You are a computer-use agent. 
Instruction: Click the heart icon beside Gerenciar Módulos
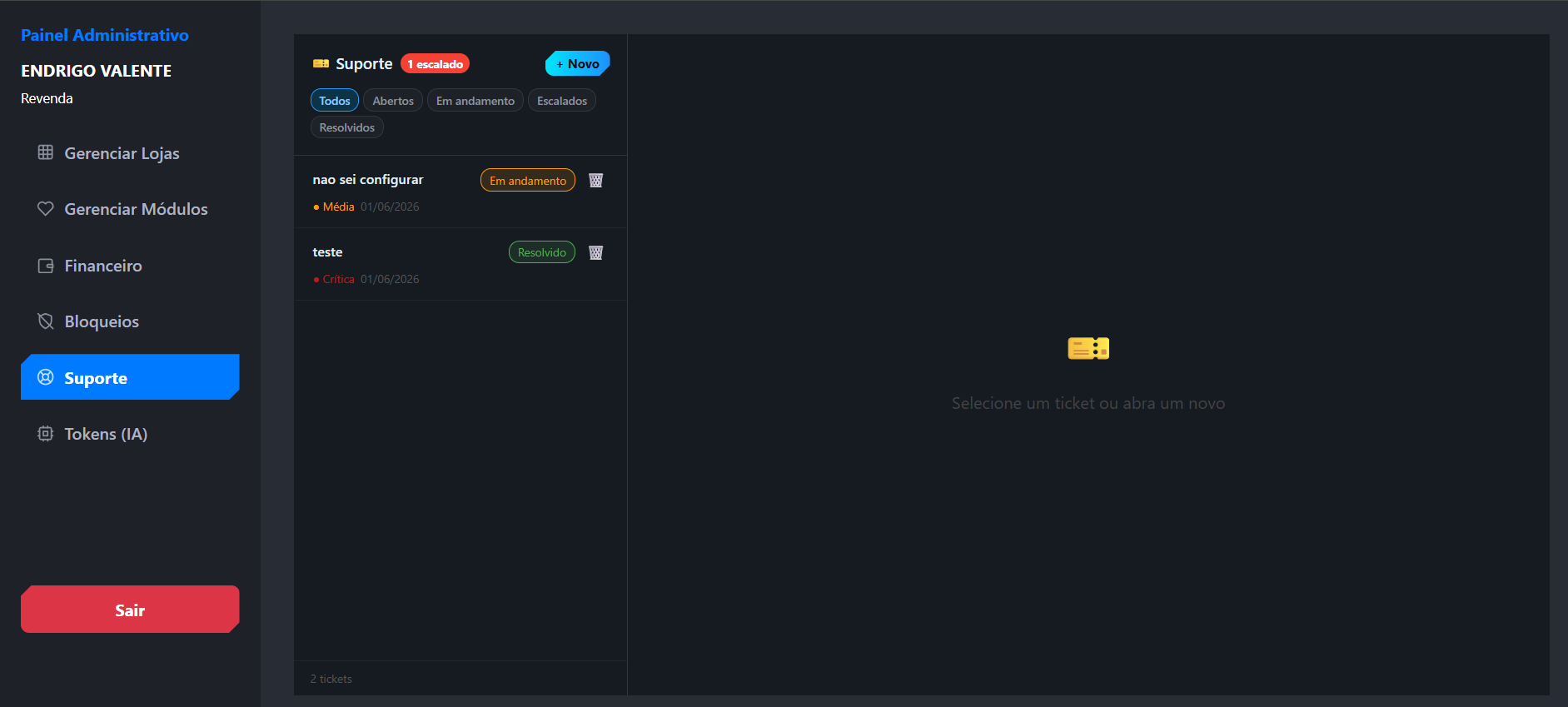[46, 208]
